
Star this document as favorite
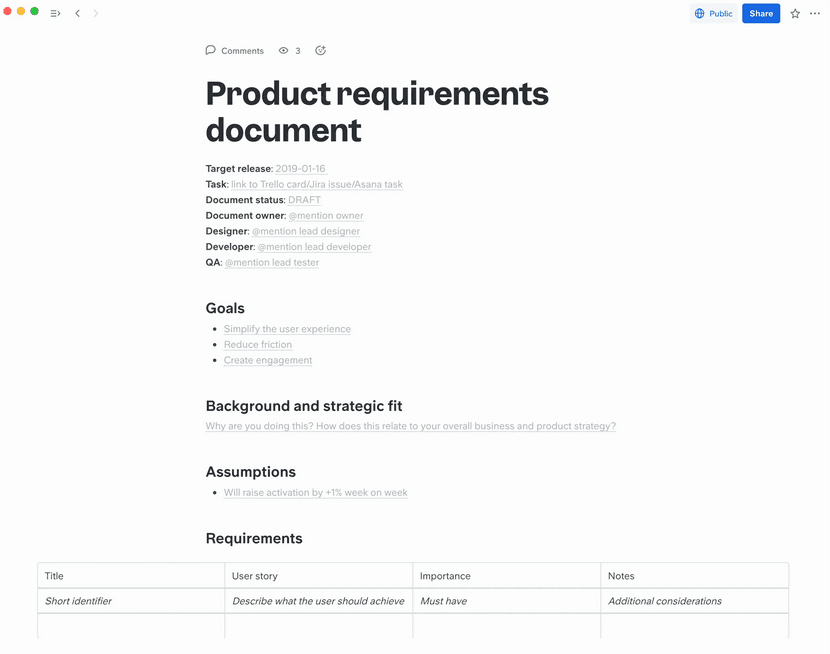click(x=795, y=14)
